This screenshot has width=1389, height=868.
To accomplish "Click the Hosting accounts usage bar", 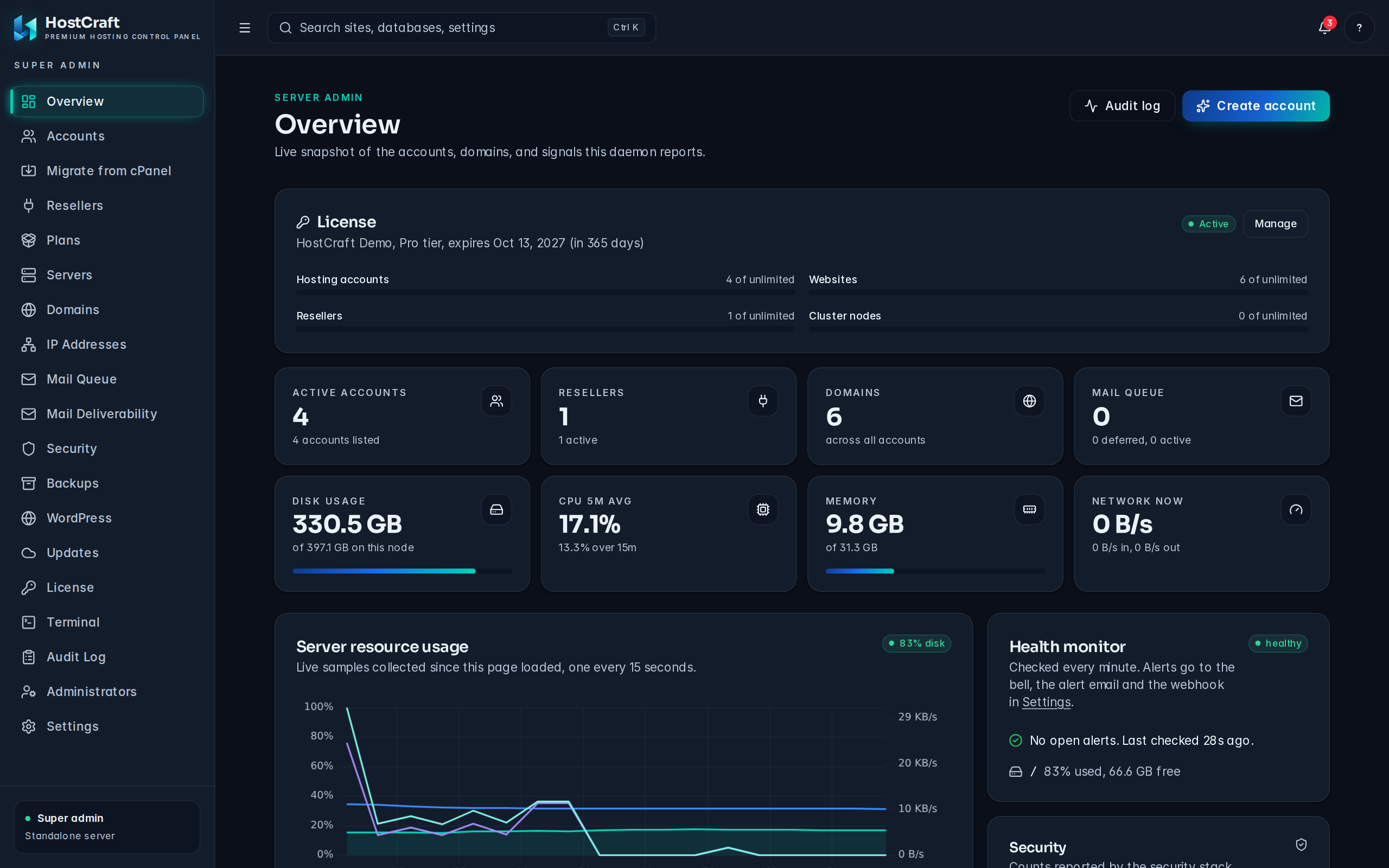I will [545, 293].
